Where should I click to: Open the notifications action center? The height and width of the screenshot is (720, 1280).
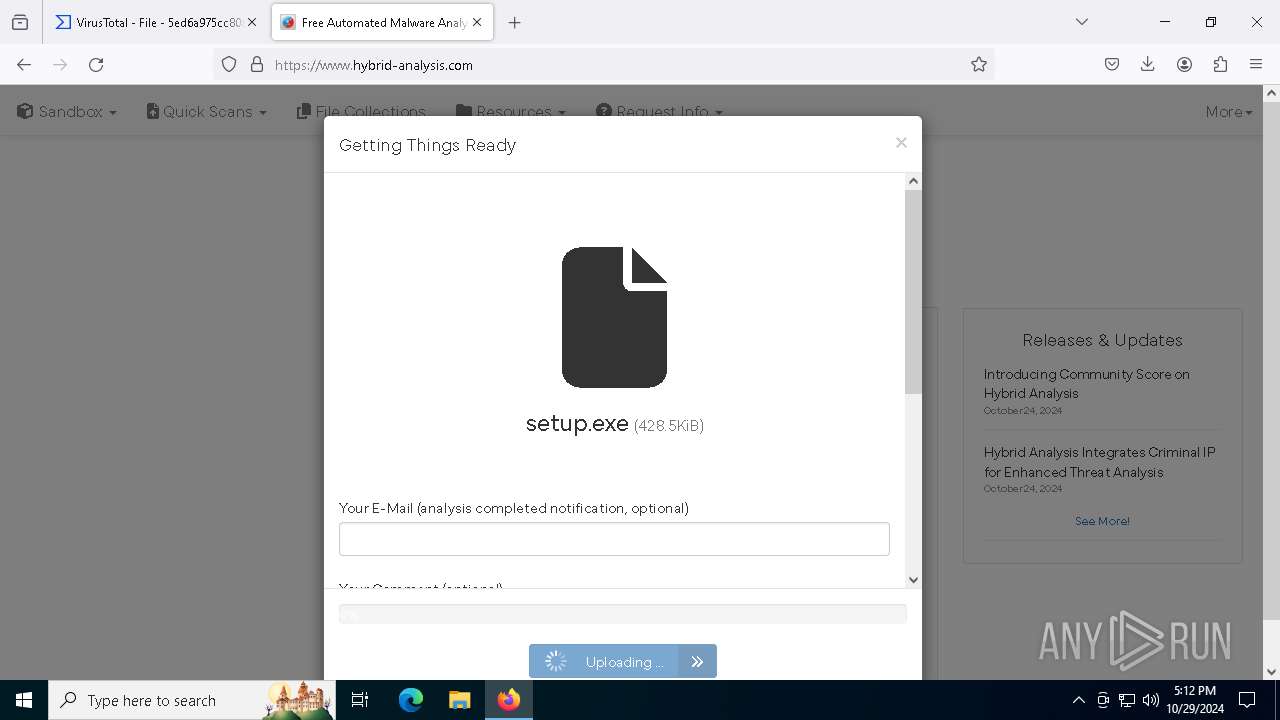pos(1248,700)
